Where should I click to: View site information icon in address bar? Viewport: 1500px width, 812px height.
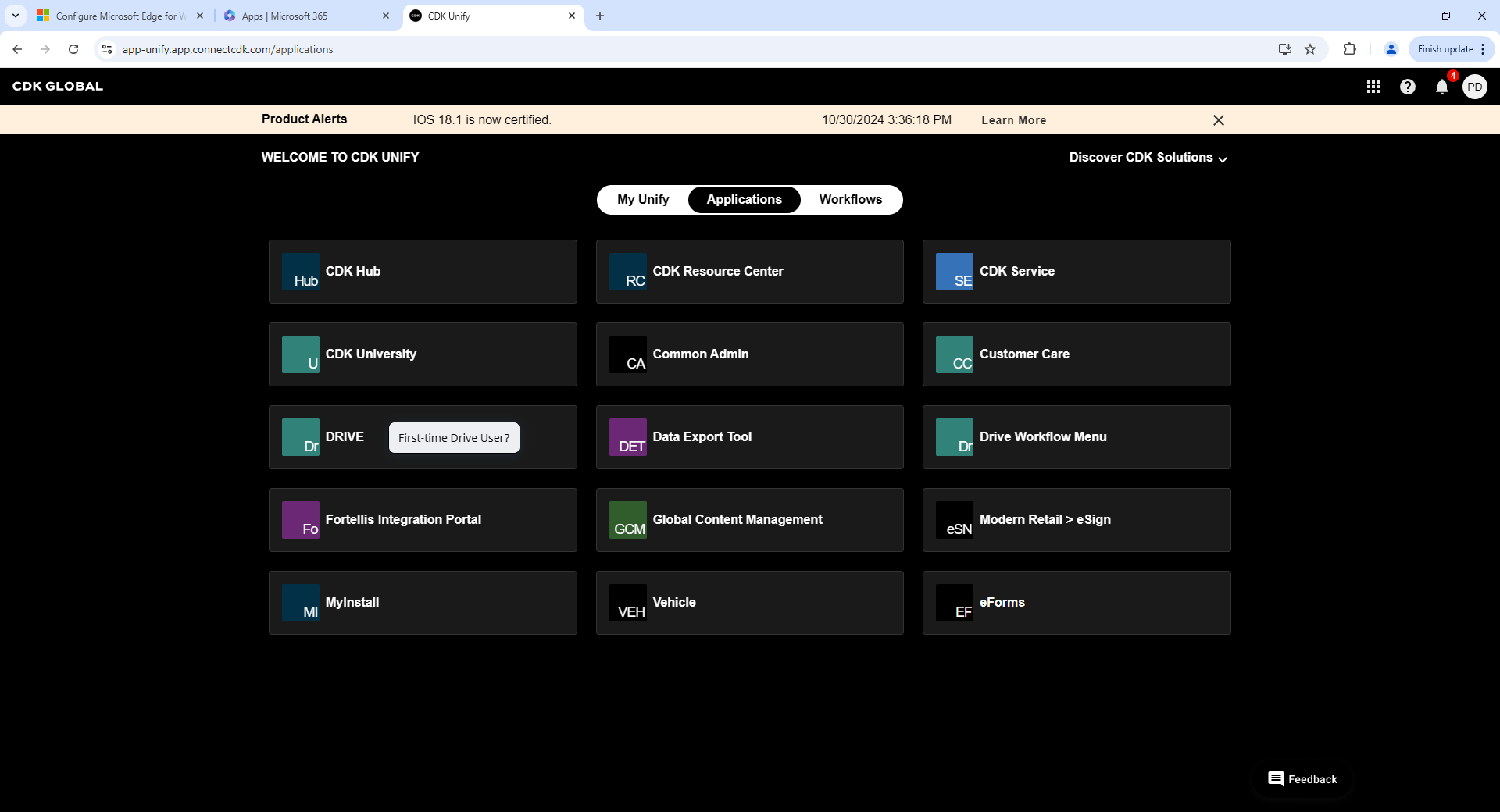(107, 49)
